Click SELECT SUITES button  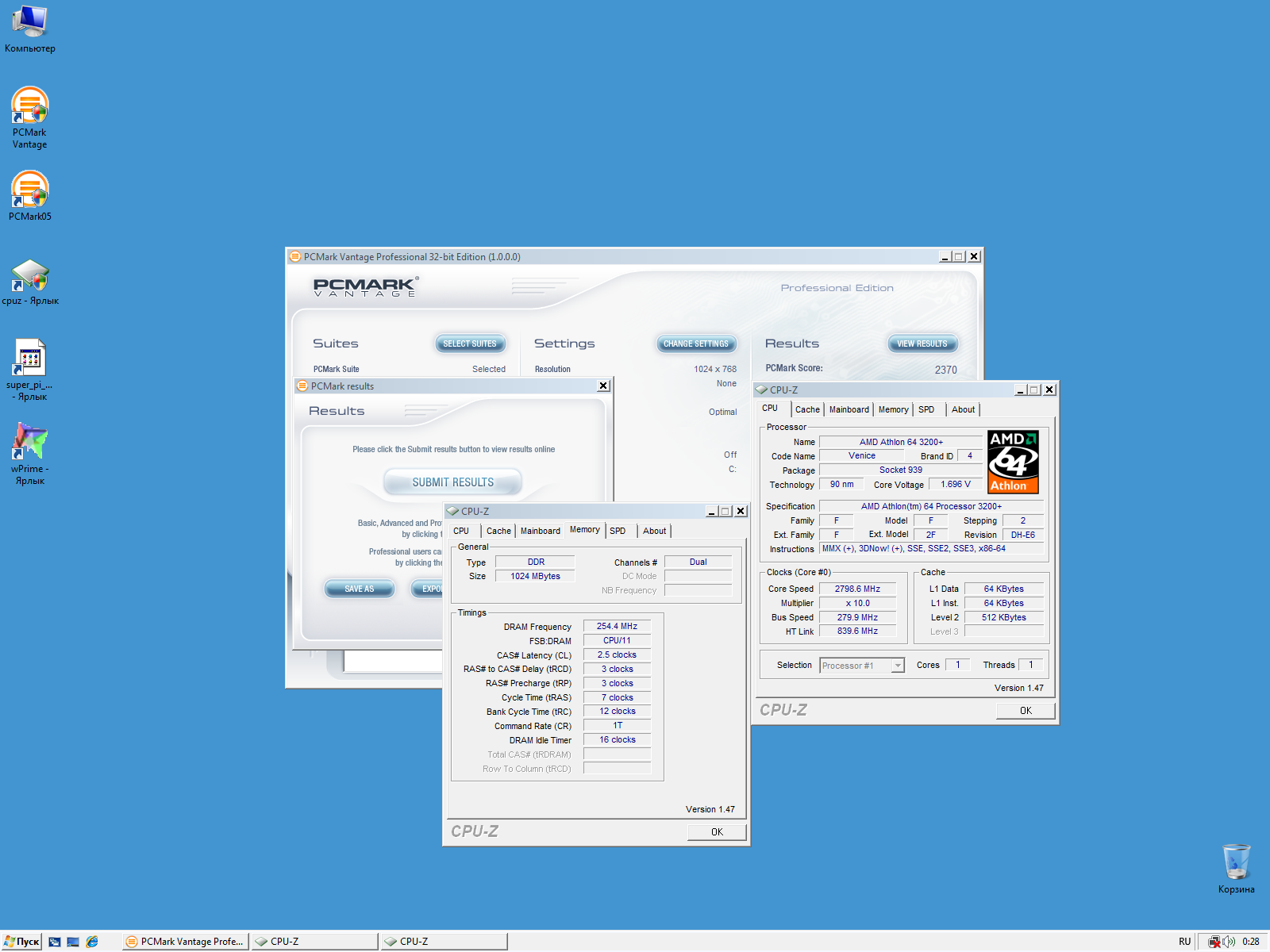coord(470,344)
